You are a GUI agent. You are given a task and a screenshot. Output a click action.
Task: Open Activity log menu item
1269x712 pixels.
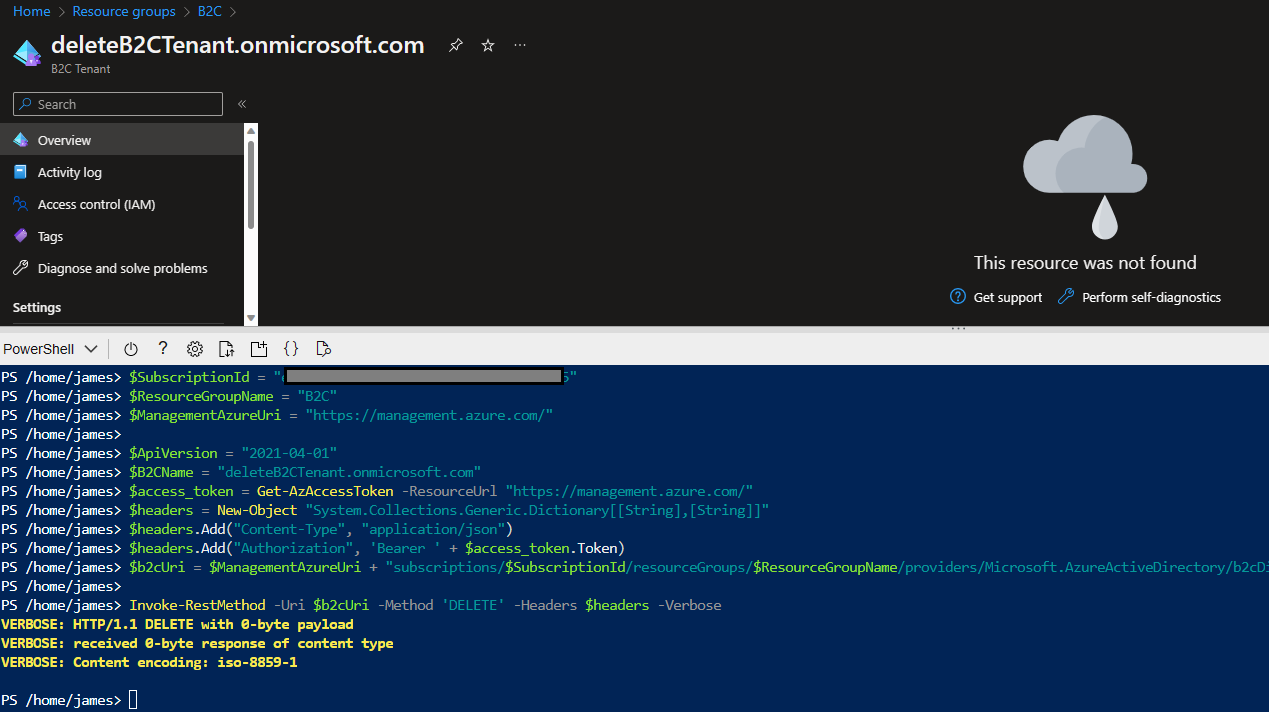click(x=121, y=172)
